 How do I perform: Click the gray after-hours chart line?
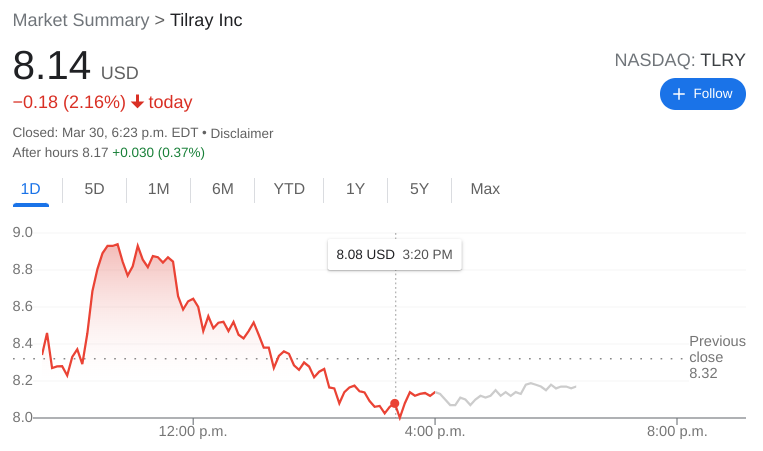(x=510, y=394)
